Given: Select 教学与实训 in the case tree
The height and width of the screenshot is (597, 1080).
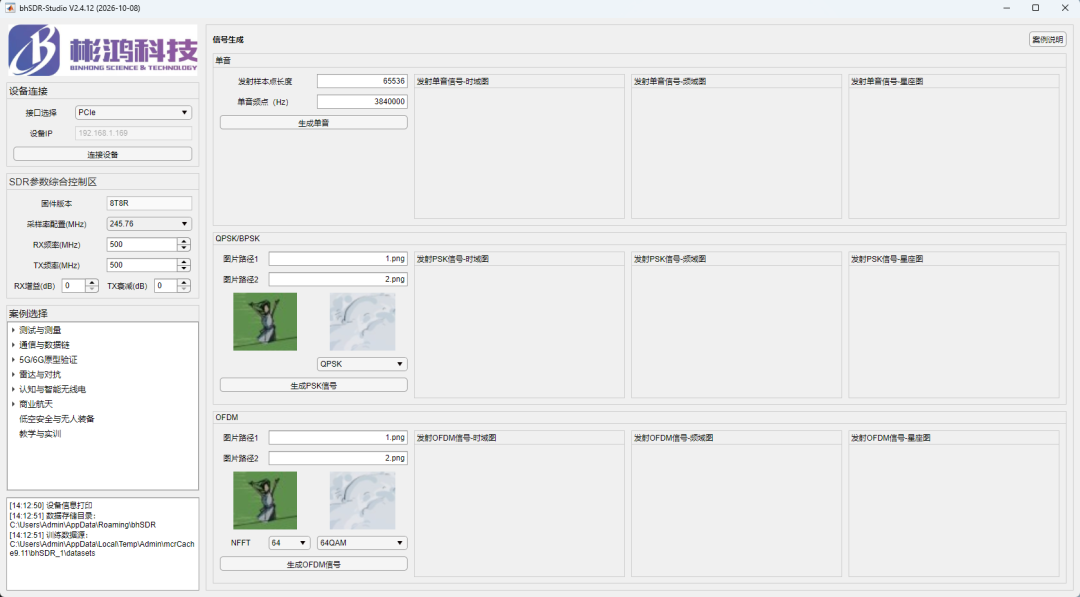Looking at the screenshot, I should pyautogui.click(x=40, y=434).
